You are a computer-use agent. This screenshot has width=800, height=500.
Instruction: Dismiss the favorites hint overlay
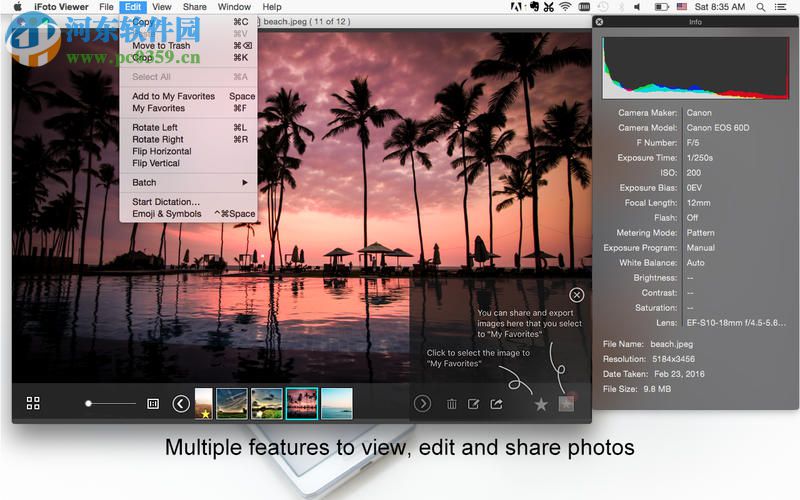point(577,295)
